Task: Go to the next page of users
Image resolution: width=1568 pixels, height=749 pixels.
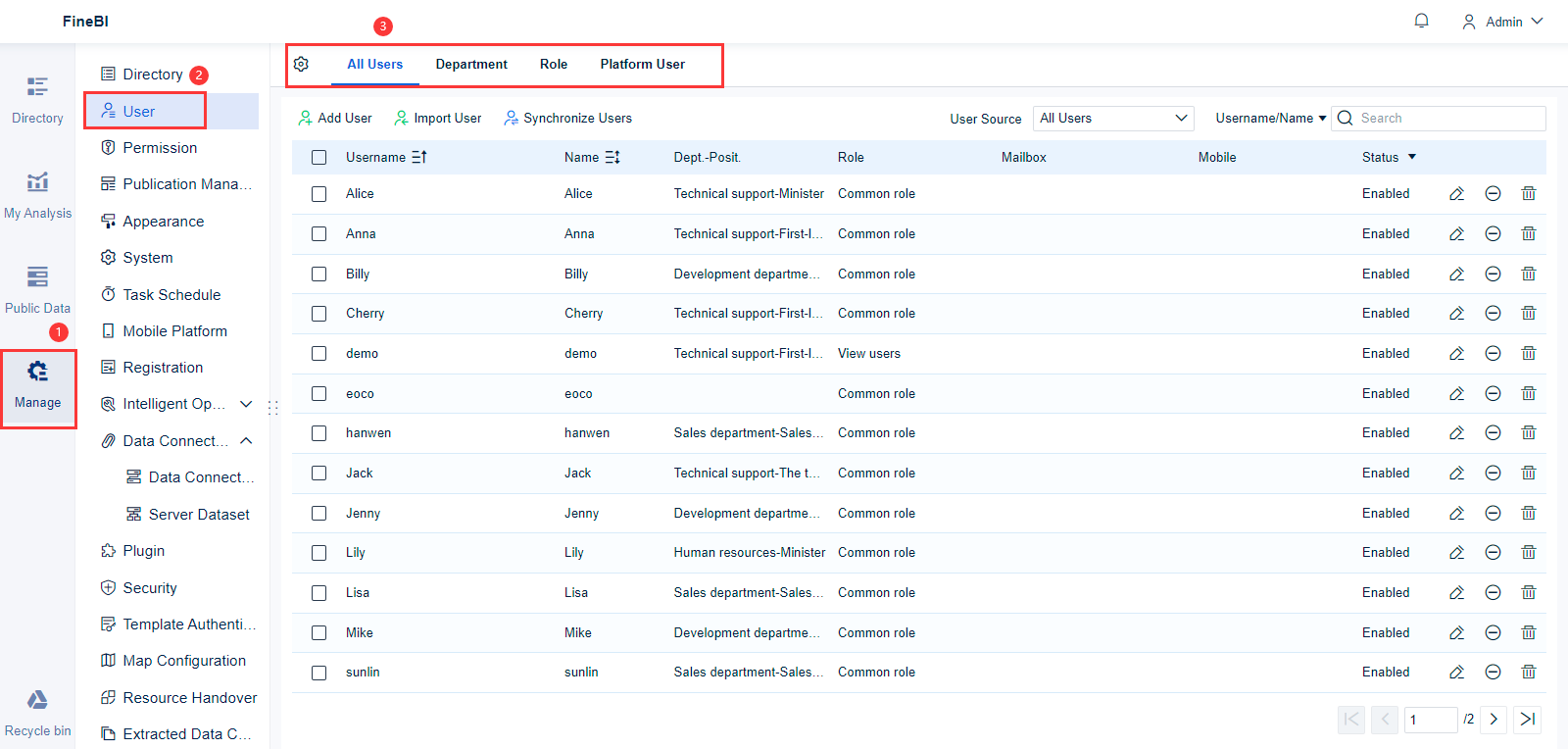Action: pos(1494,720)
